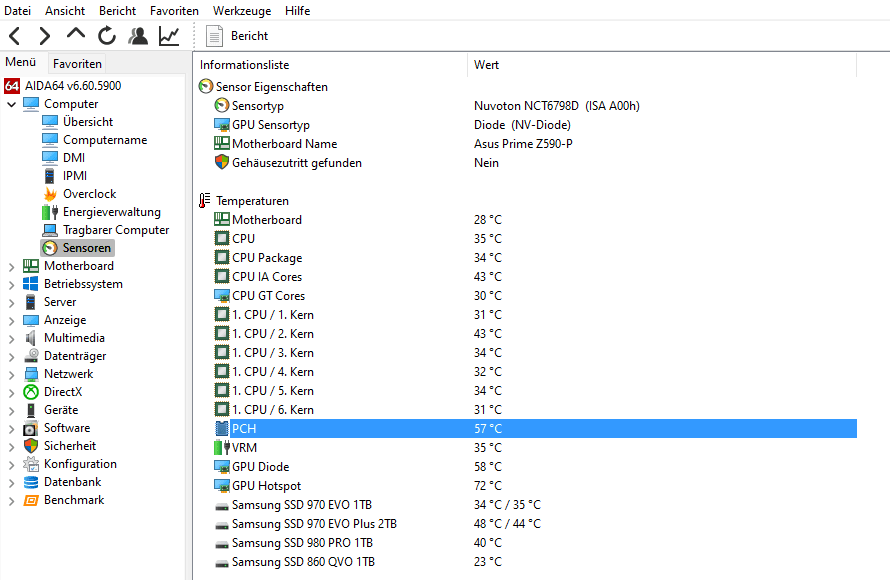Open the Bericht menu in the menu bar
Viewport: 890px width, 580px height.
tap(117, 11)
